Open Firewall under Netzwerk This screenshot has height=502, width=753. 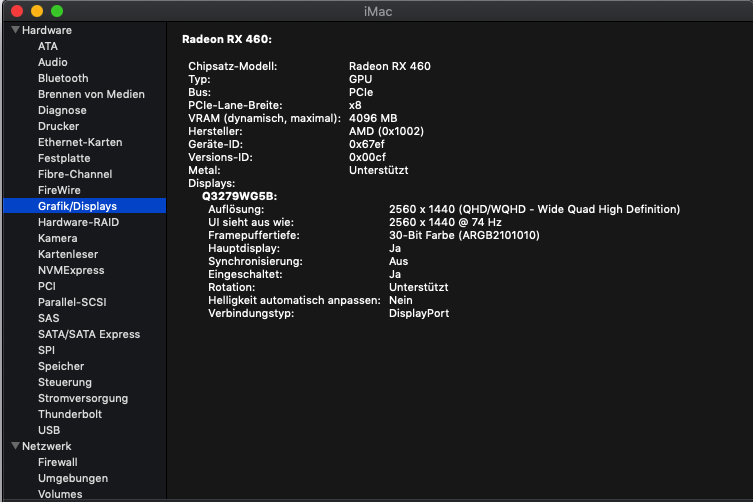point(58,462)
